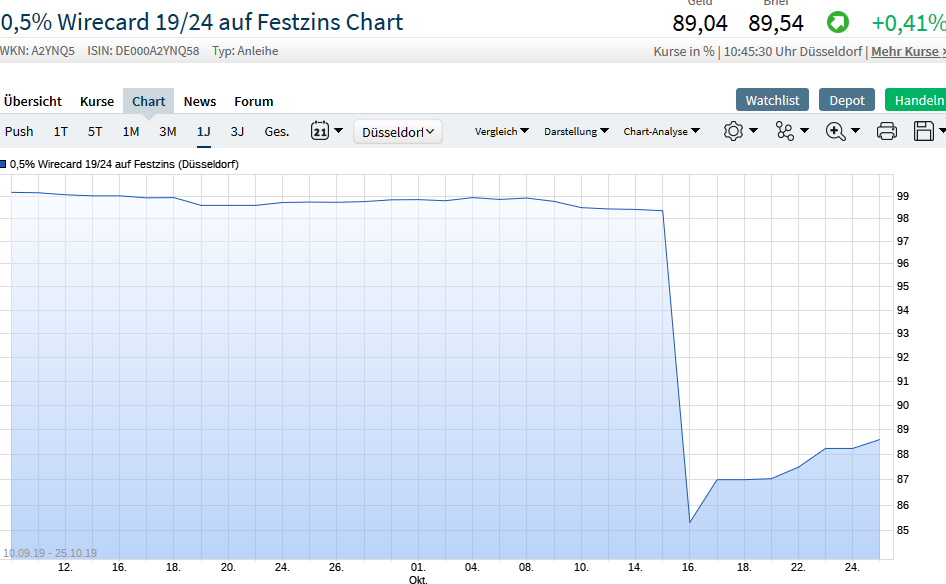Select the Ges. timeframe
The image size is (946, 584).
click(277, 132)
